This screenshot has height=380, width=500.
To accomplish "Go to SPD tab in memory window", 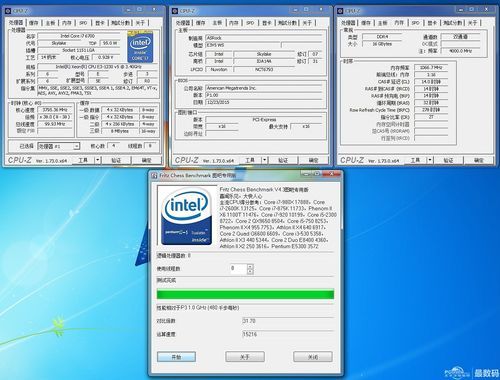I will coord(415,23).
